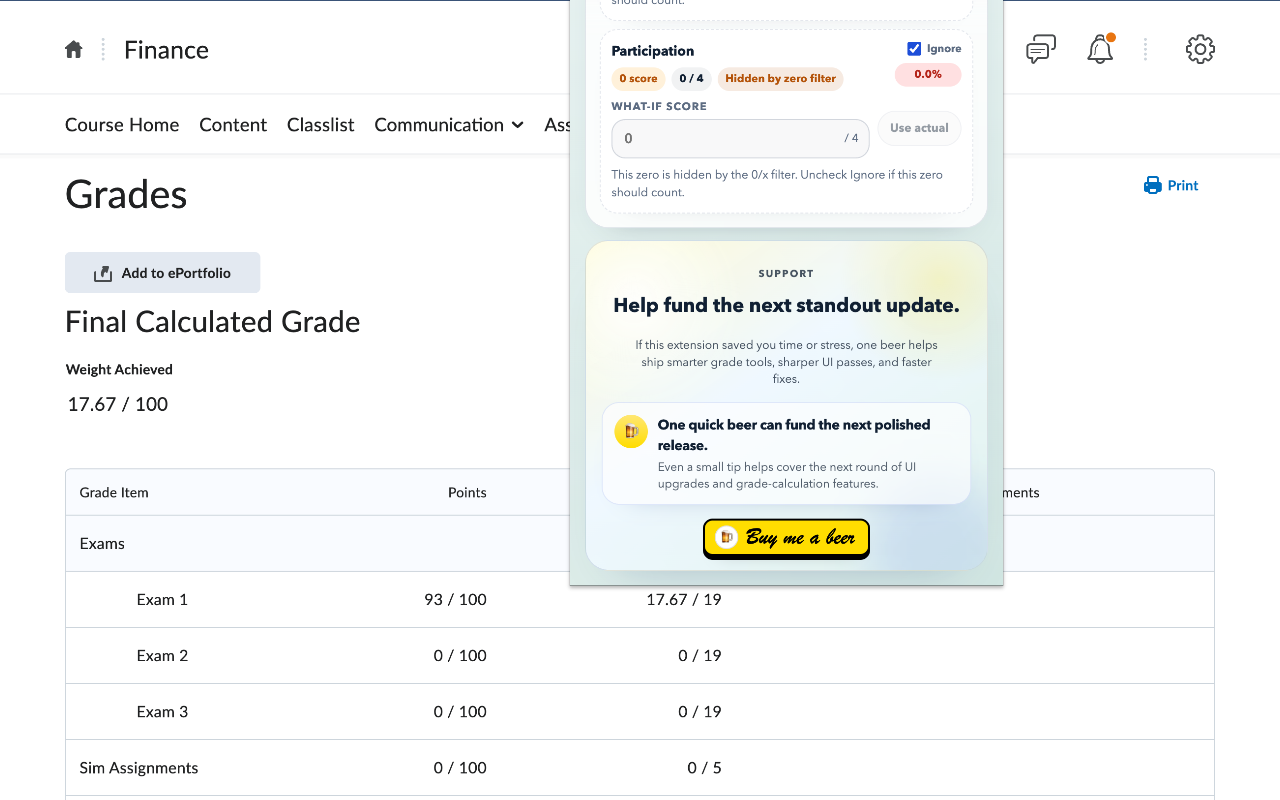Viewport: 1280px width, 800px height.
Task: Open the notifications bell icon
Action: coord(1100,49)
